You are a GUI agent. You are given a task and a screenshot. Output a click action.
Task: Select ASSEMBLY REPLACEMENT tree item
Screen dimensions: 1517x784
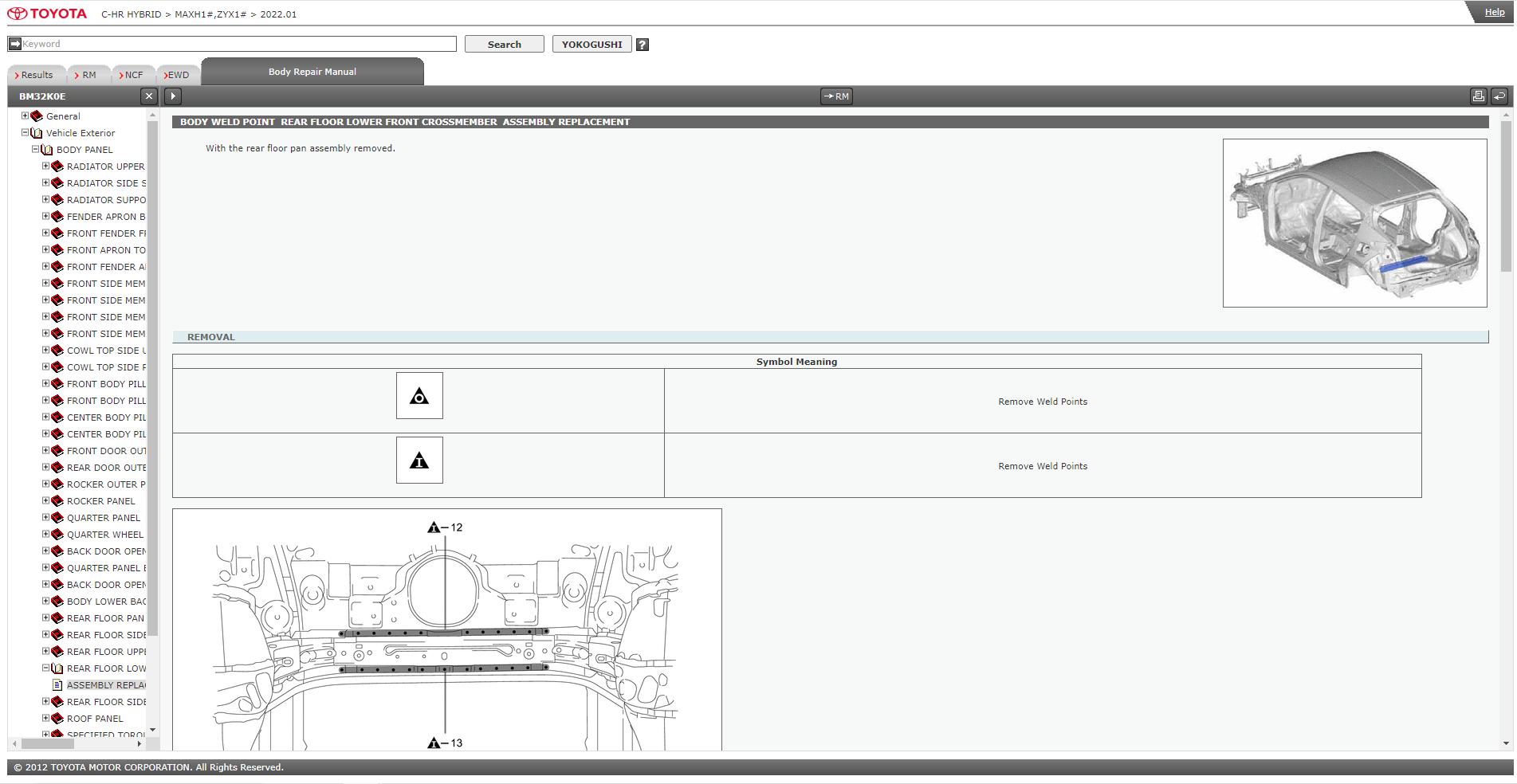coord(107,685)
